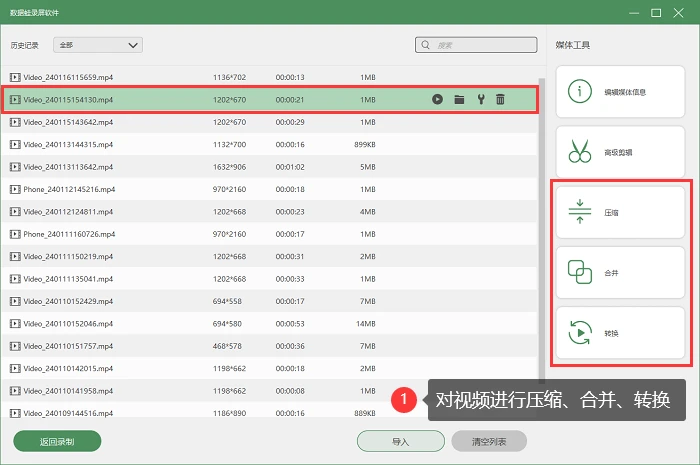Click the 导入 import button
700x465 pixels.
400,441
